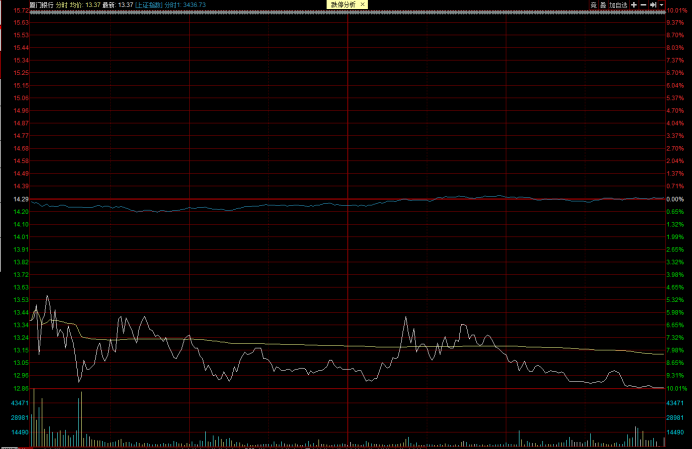The image size is (692, 449).
Task: Click the 分时1: 3436.73 index value
Action: (185, 5)
